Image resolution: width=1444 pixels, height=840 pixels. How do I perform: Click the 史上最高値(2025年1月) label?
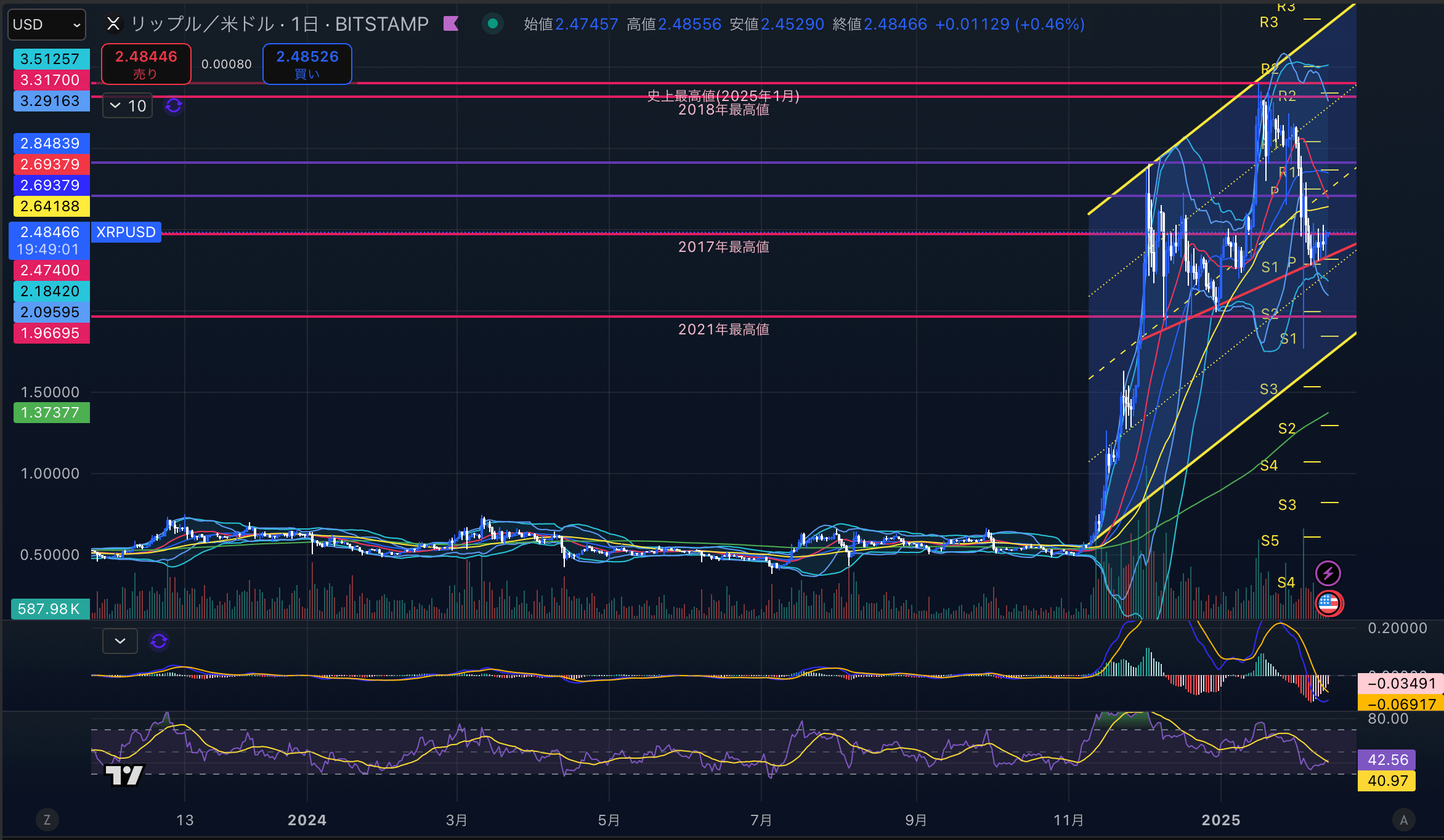click(x=723, y=95)
